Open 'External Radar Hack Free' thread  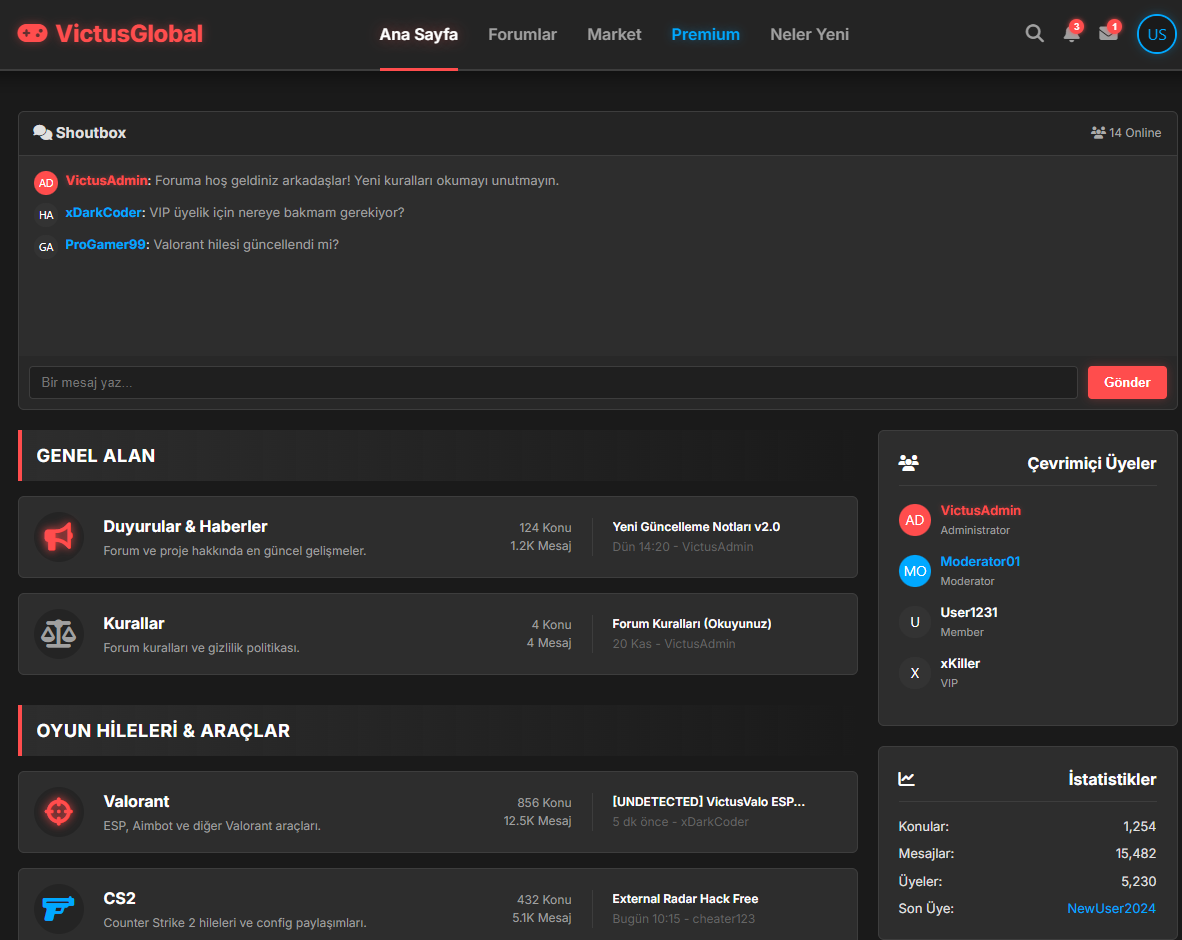tap(685, 899)
